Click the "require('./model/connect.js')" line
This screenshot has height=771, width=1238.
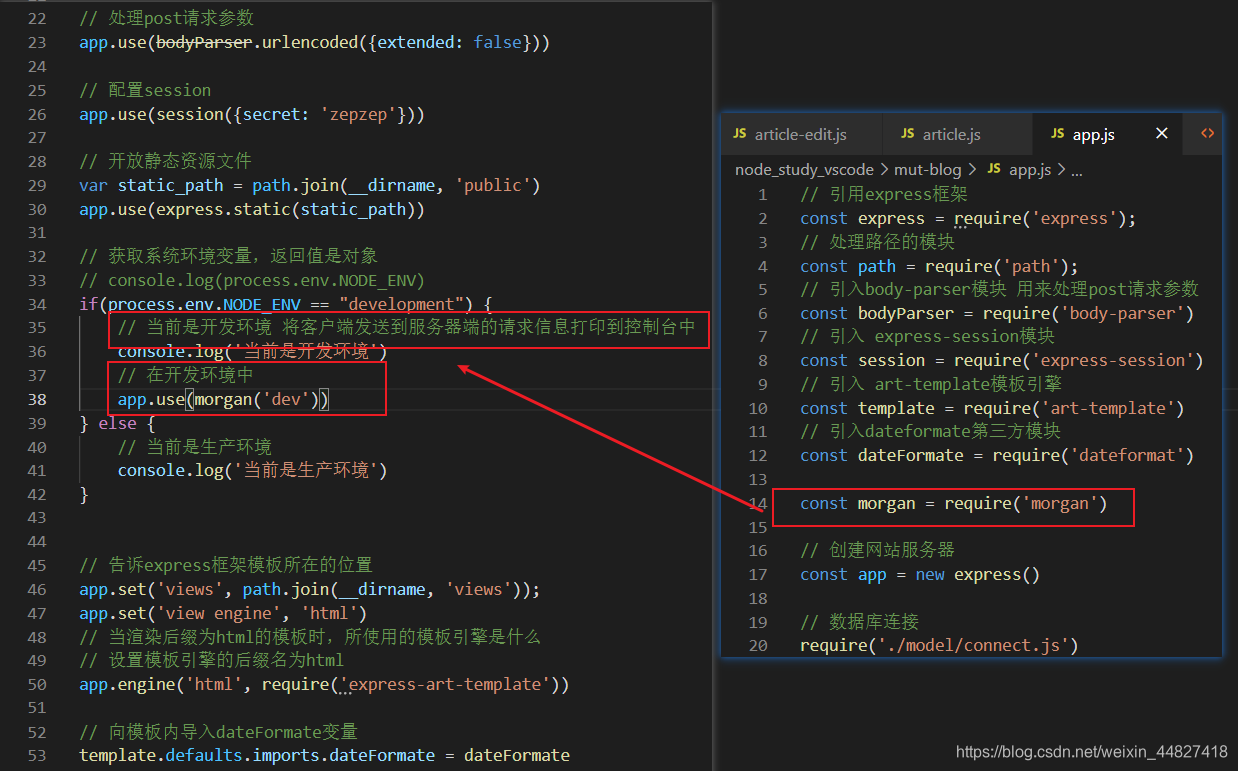click(939, 646)
